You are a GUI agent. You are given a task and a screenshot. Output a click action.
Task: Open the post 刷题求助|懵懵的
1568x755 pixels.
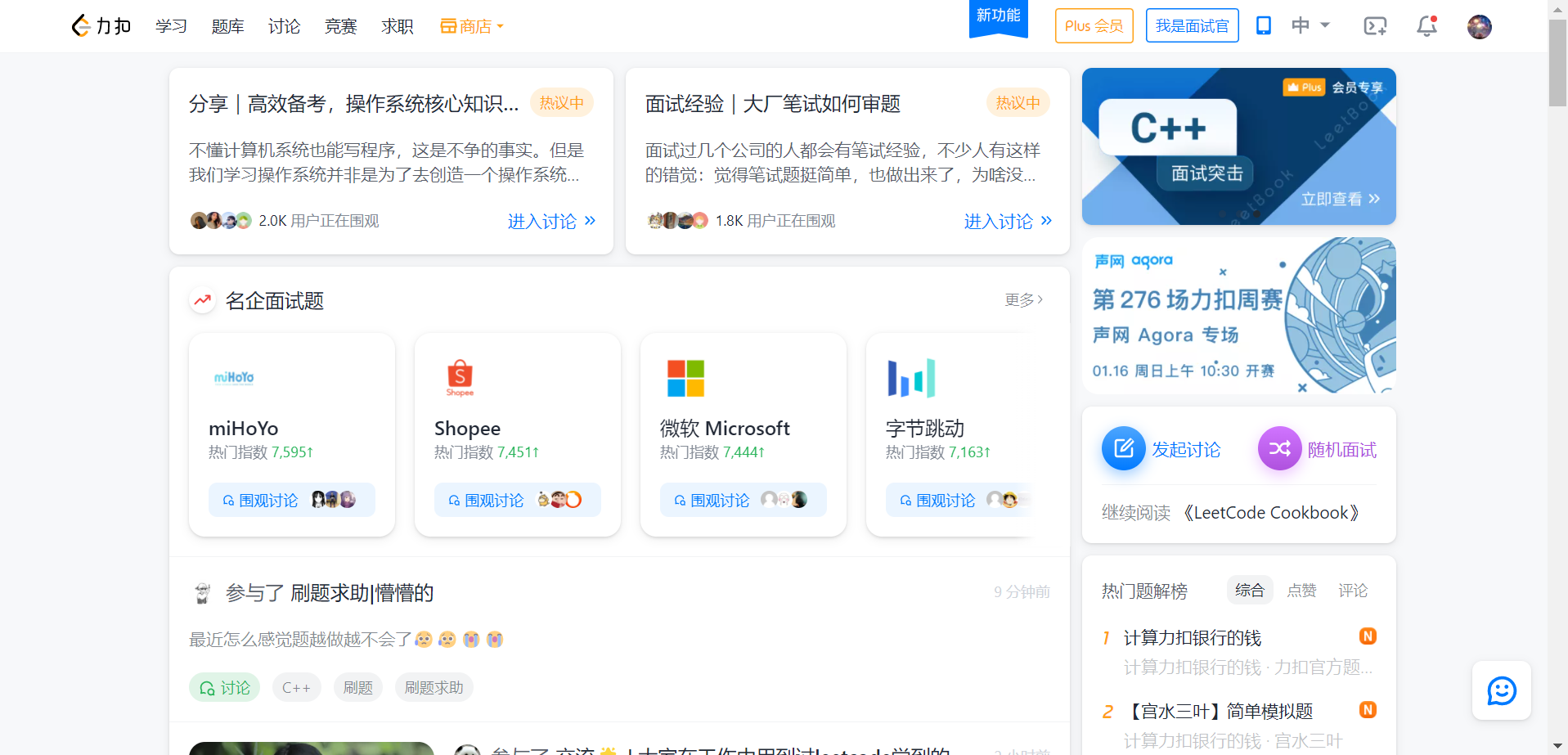click(362, 593)
